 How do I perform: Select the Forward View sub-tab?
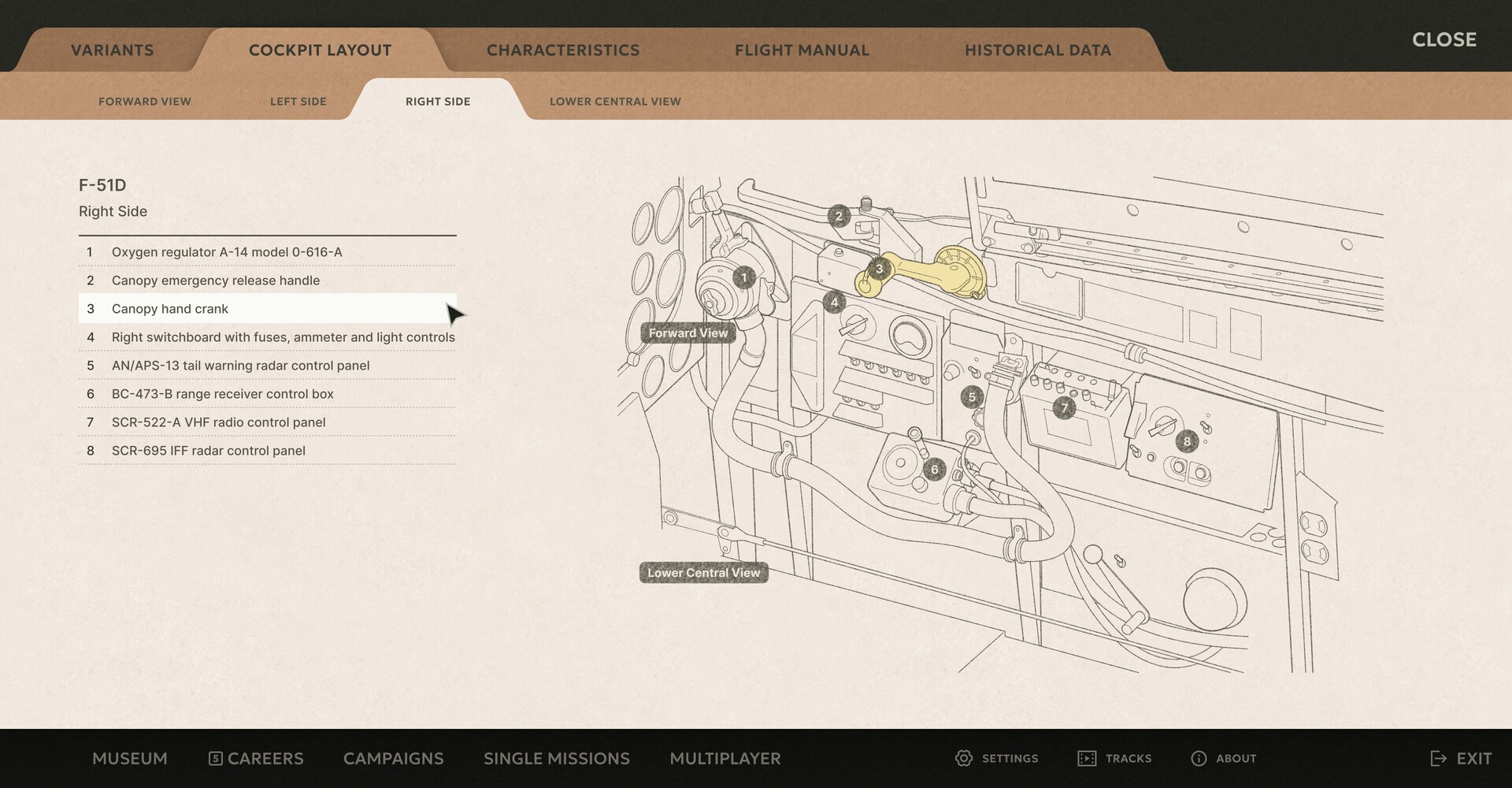click(144, 101)
